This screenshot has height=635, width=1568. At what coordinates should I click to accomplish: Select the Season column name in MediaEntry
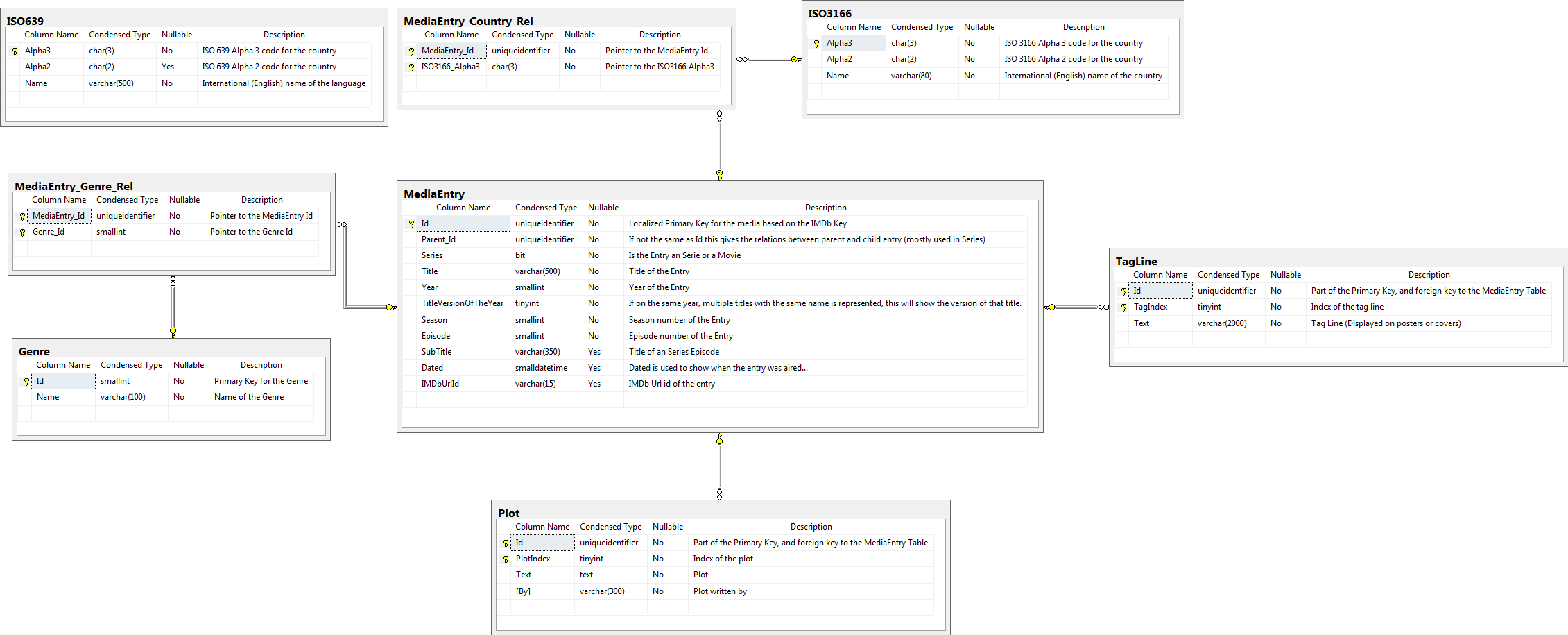[x=434, y=320]
